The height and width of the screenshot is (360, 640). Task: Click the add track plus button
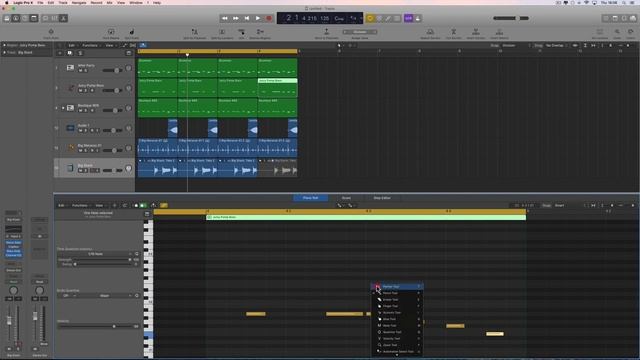(x=60, y=53)
